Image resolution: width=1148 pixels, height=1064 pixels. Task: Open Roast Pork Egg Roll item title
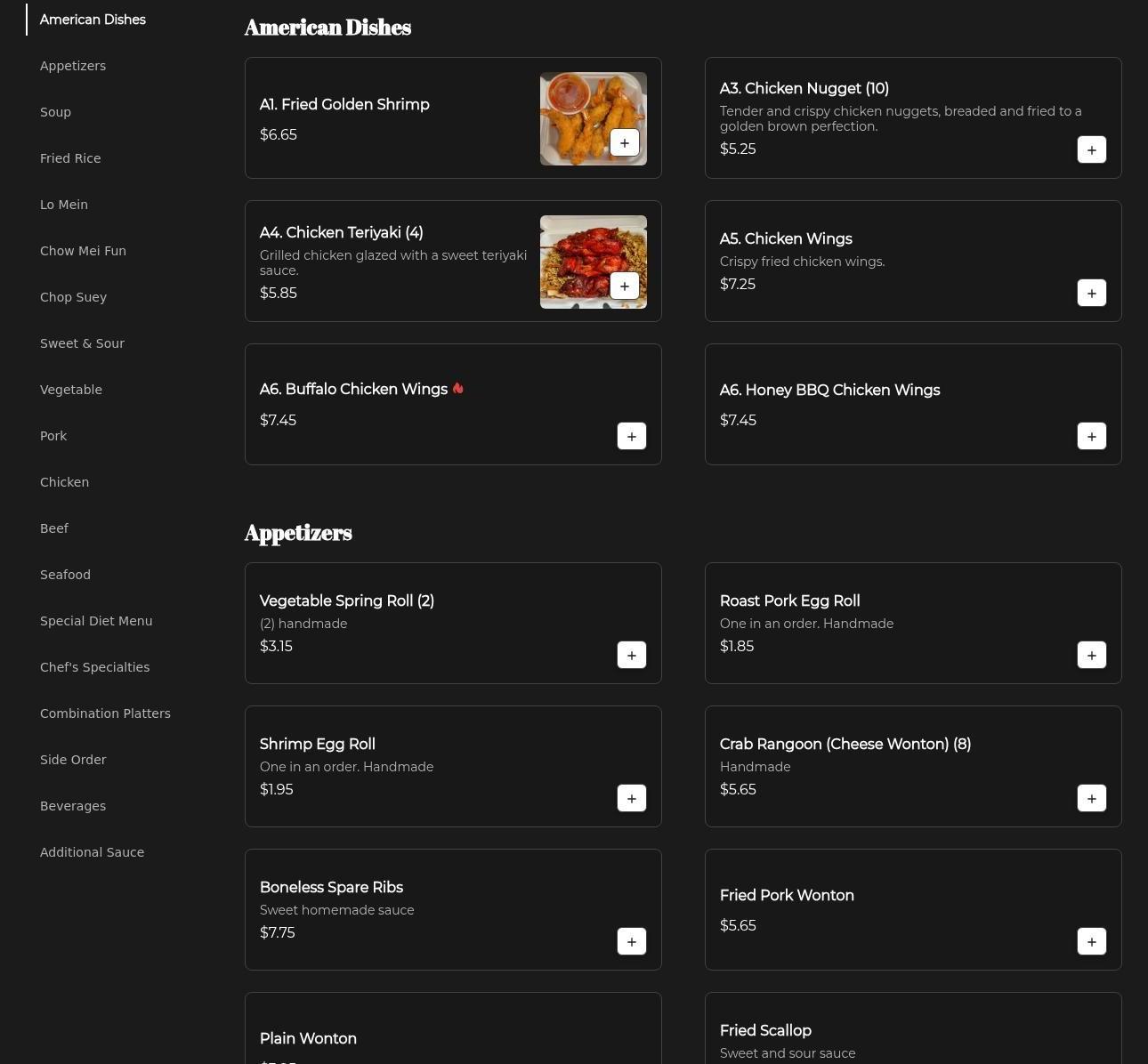789,601
